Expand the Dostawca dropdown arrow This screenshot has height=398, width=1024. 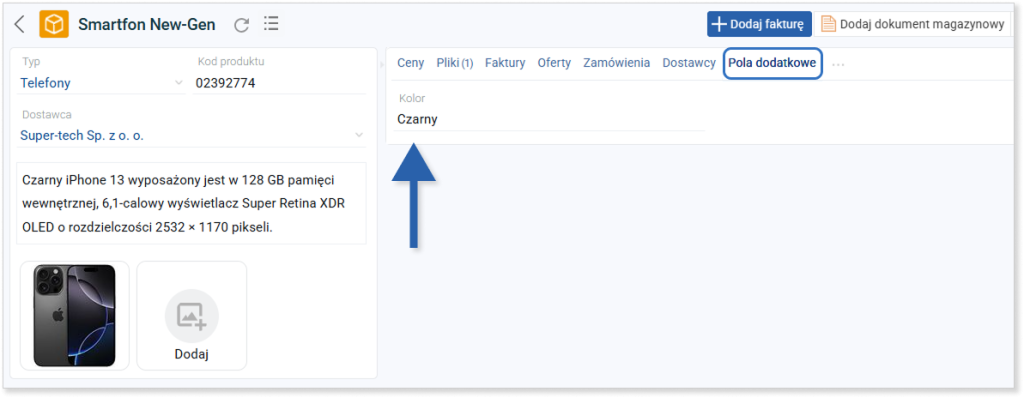359,135
